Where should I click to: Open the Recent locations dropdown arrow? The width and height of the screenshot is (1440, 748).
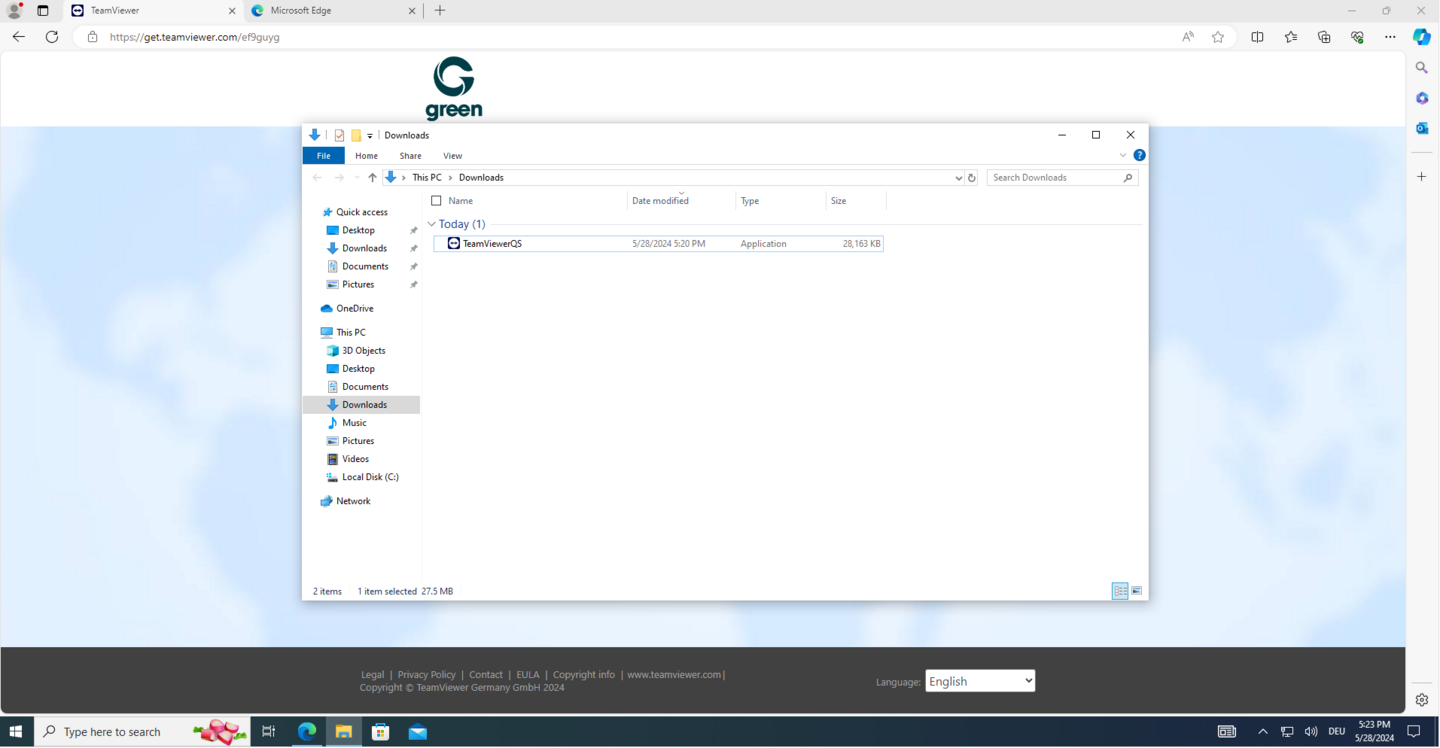point(357,178)
